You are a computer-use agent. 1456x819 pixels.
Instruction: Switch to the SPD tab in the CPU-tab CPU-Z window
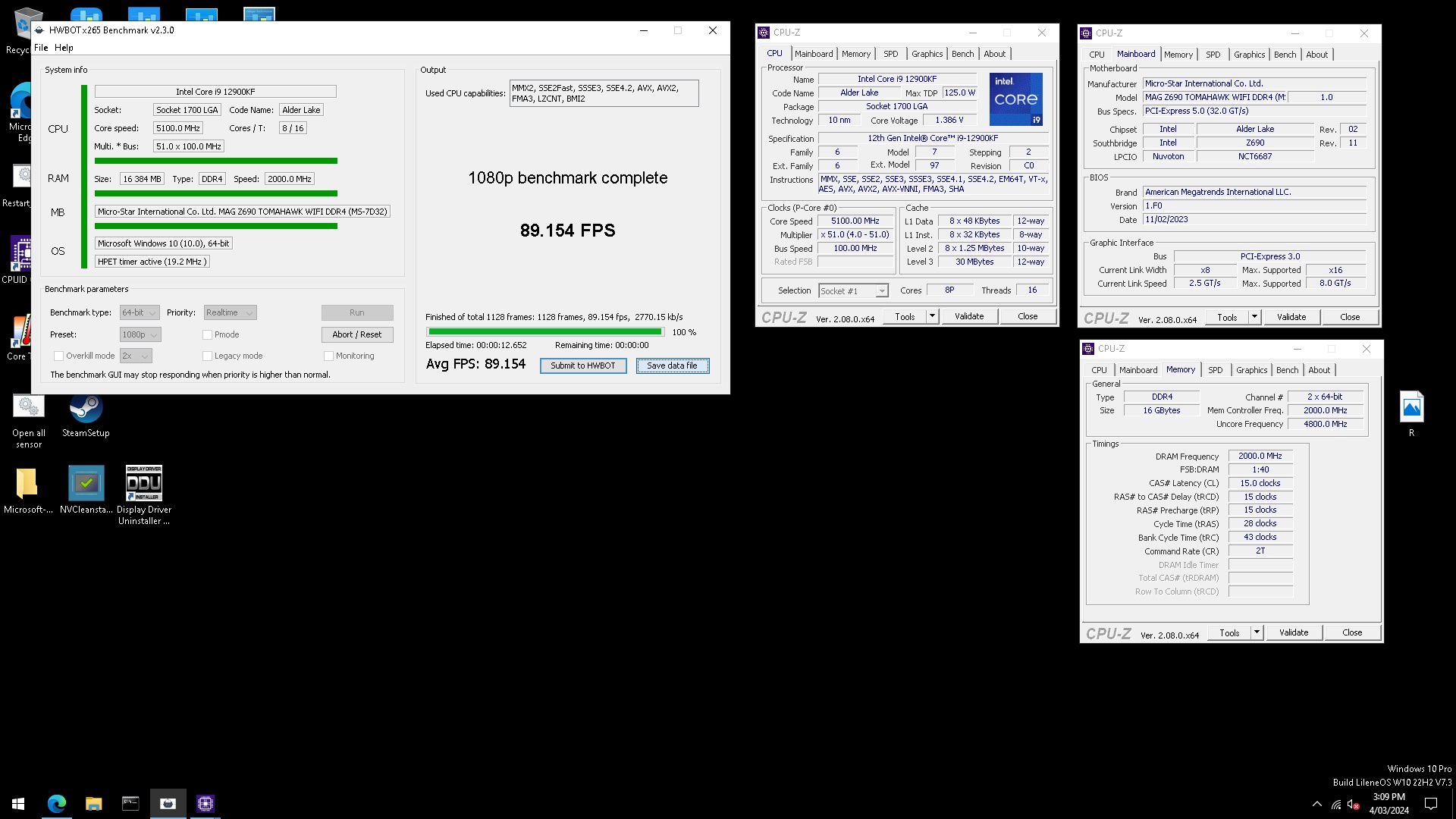click(890, 54)
